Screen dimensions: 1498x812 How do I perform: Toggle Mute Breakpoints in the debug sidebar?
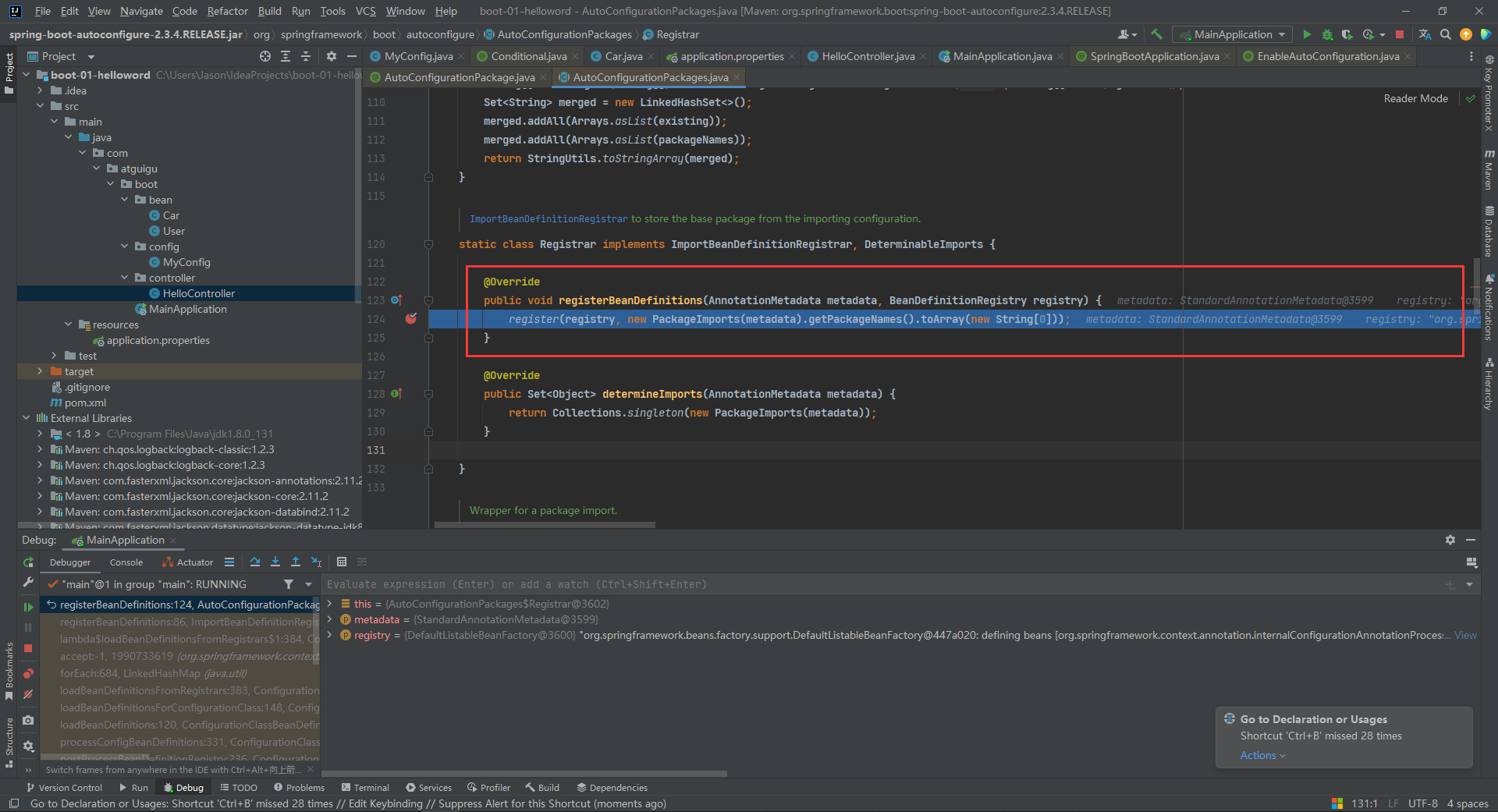point(28,693)
